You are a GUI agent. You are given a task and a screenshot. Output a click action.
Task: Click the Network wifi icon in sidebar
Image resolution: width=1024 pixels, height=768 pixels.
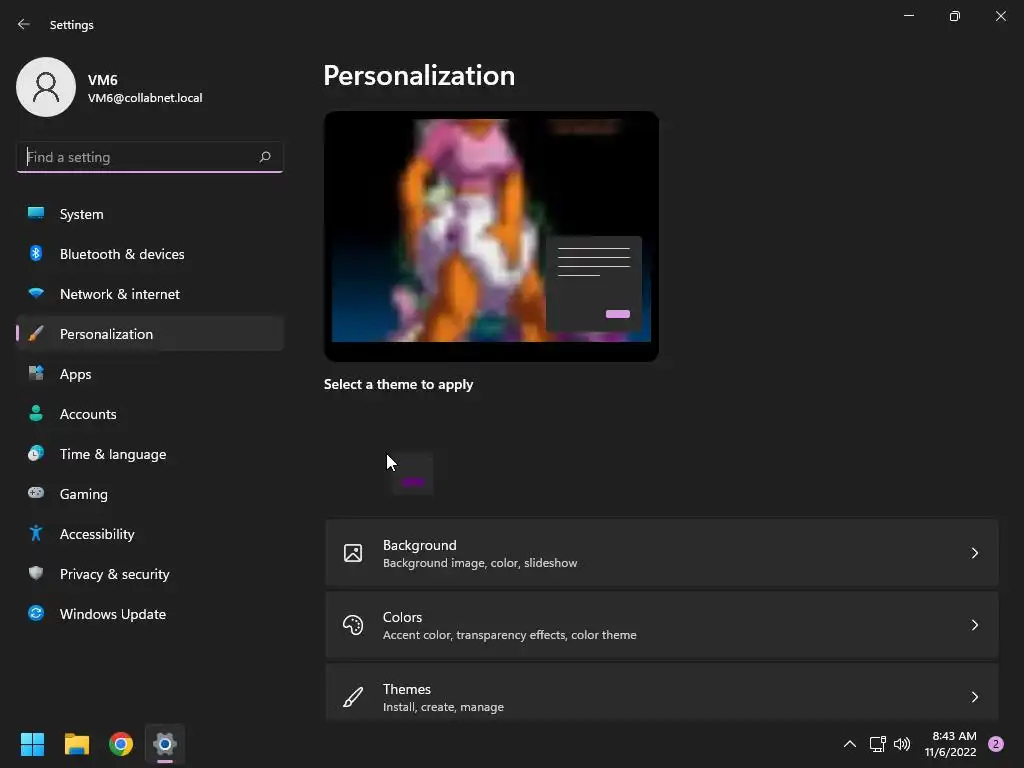[36, 293]
